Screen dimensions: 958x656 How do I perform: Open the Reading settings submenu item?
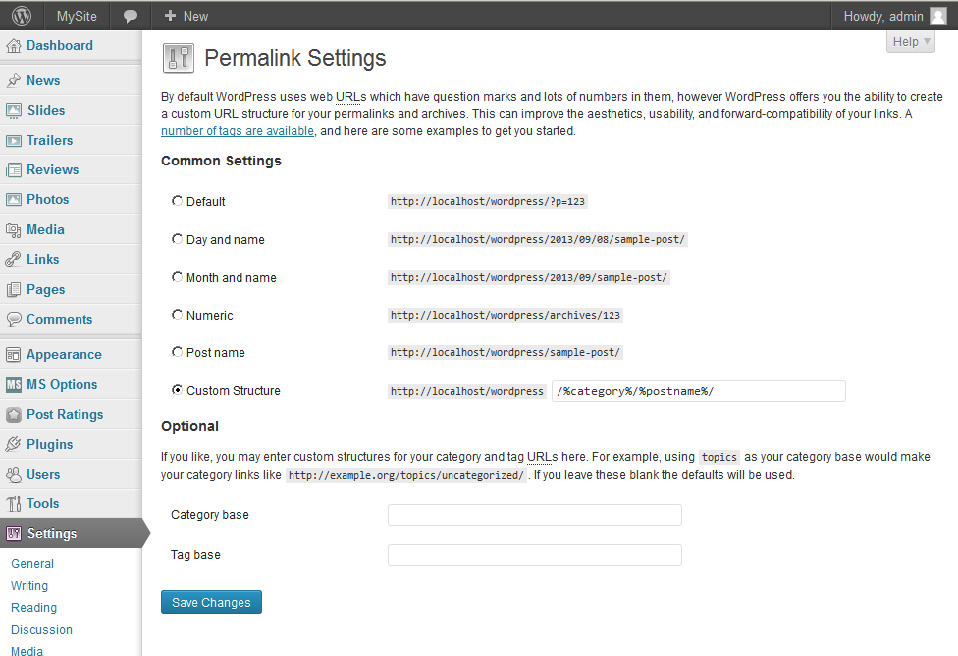[x=34, y=608]
